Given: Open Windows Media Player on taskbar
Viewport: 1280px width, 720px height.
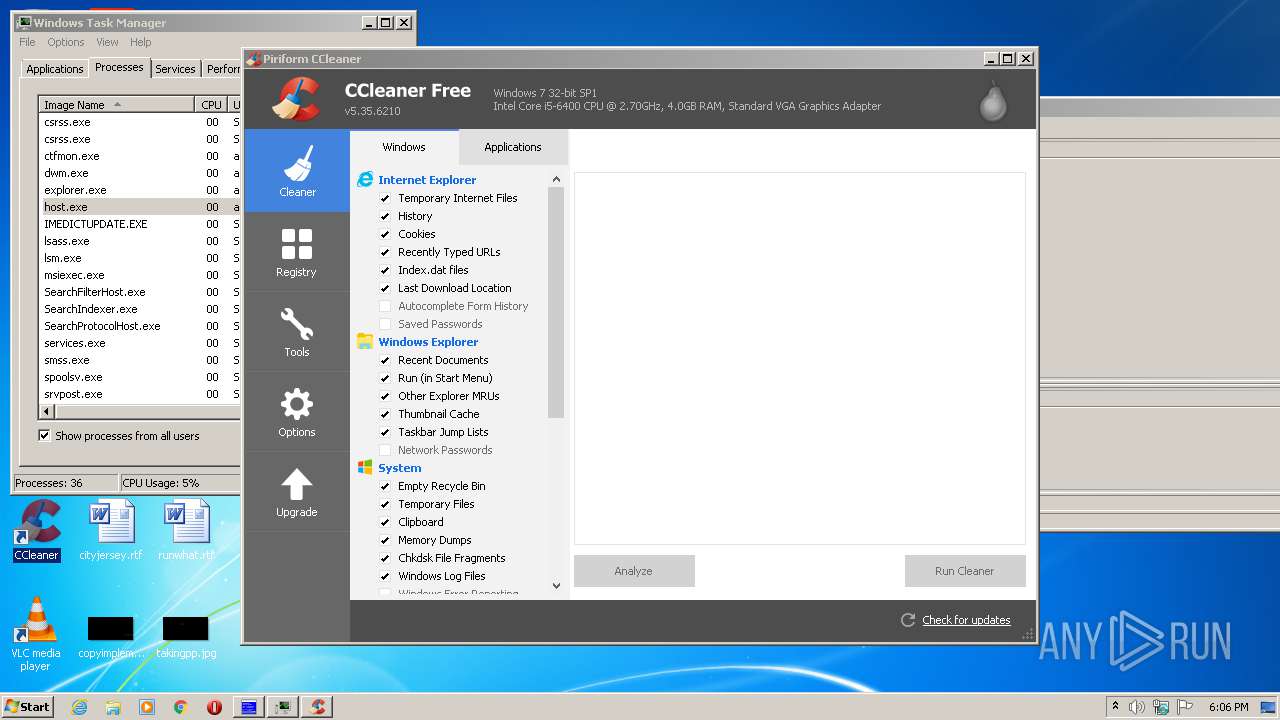Looking at the screenshot, I should point(147,707).
